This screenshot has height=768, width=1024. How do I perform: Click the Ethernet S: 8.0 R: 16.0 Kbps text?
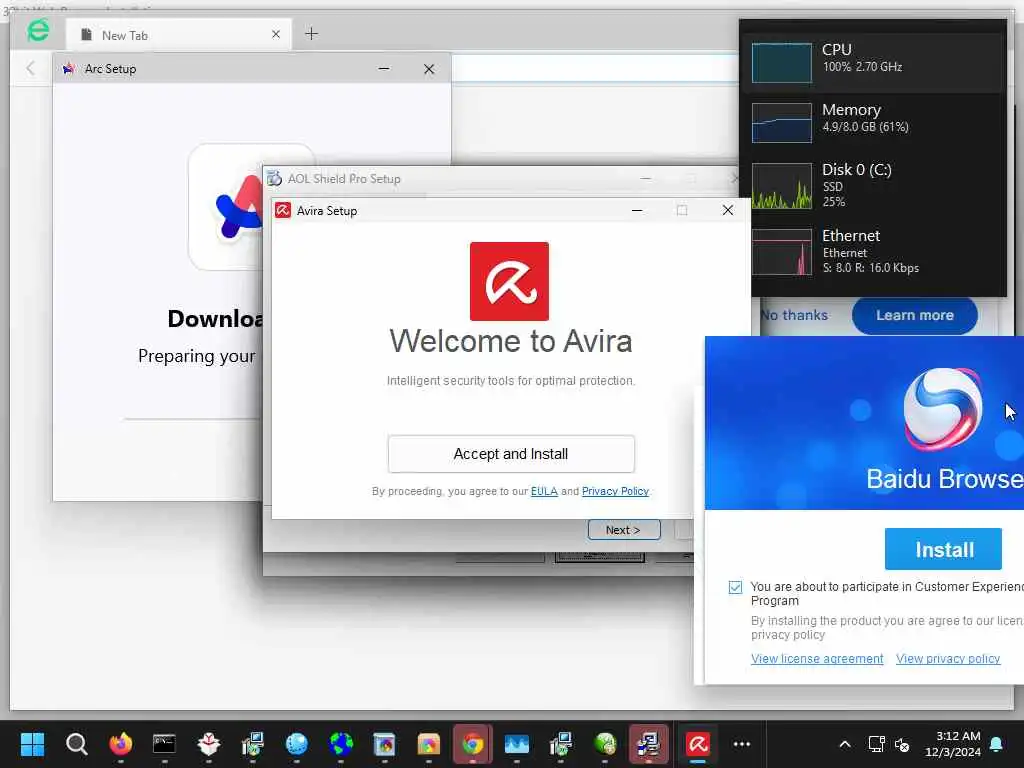(871, 268)
